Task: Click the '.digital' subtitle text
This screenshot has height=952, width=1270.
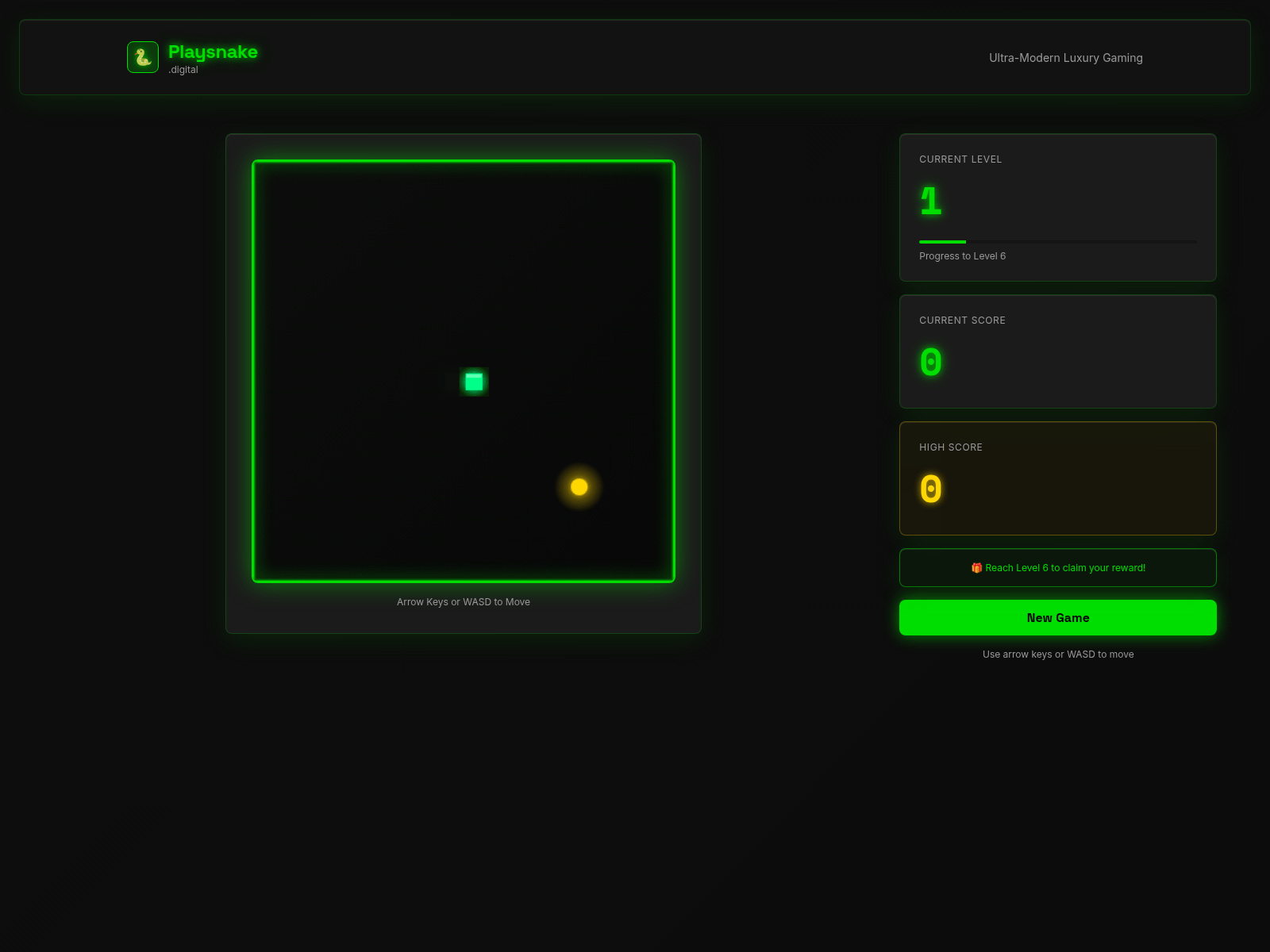Action: pos(183,70)
